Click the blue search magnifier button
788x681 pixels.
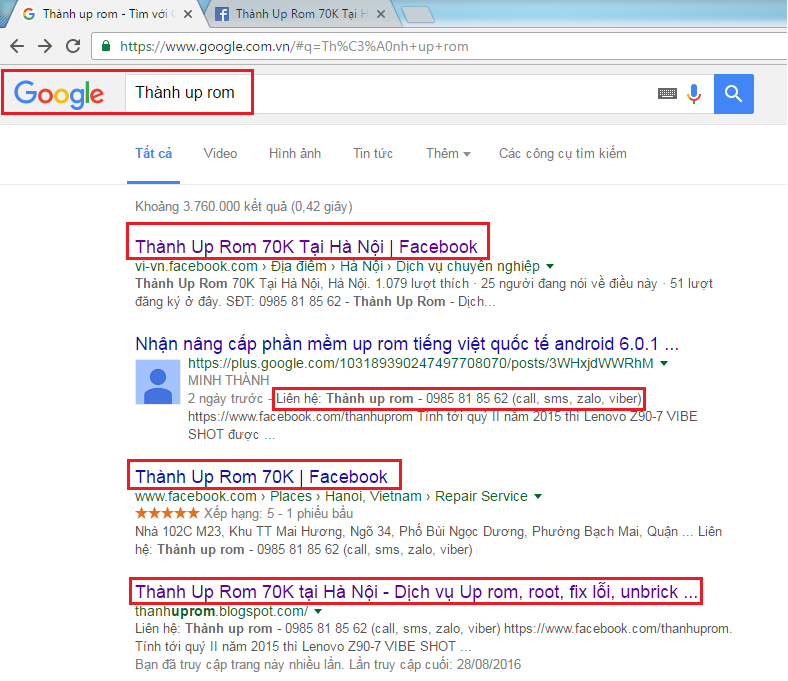coord(734,93)
